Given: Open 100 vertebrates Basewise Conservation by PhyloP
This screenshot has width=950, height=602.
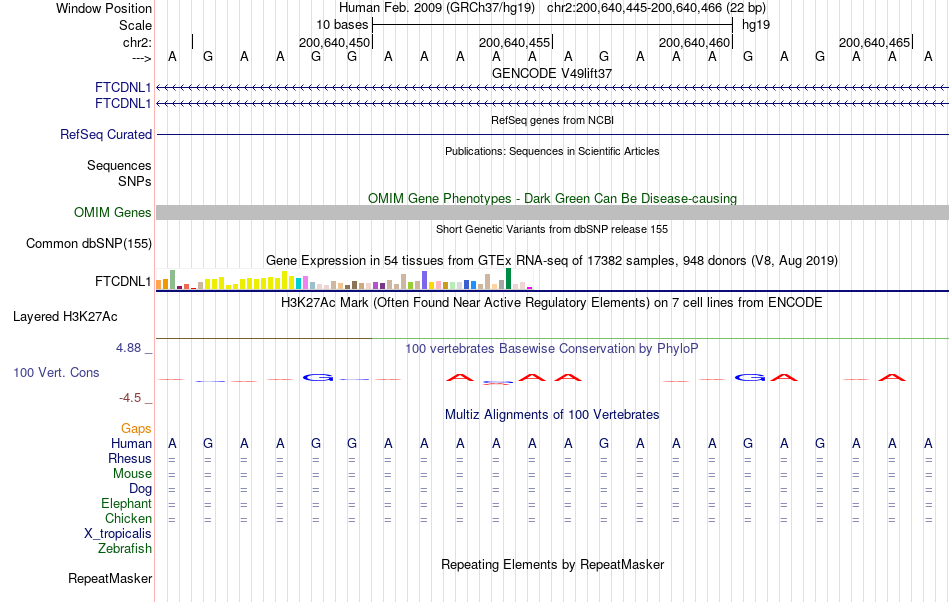Looking at the screenshot, I should click(552, 349).
